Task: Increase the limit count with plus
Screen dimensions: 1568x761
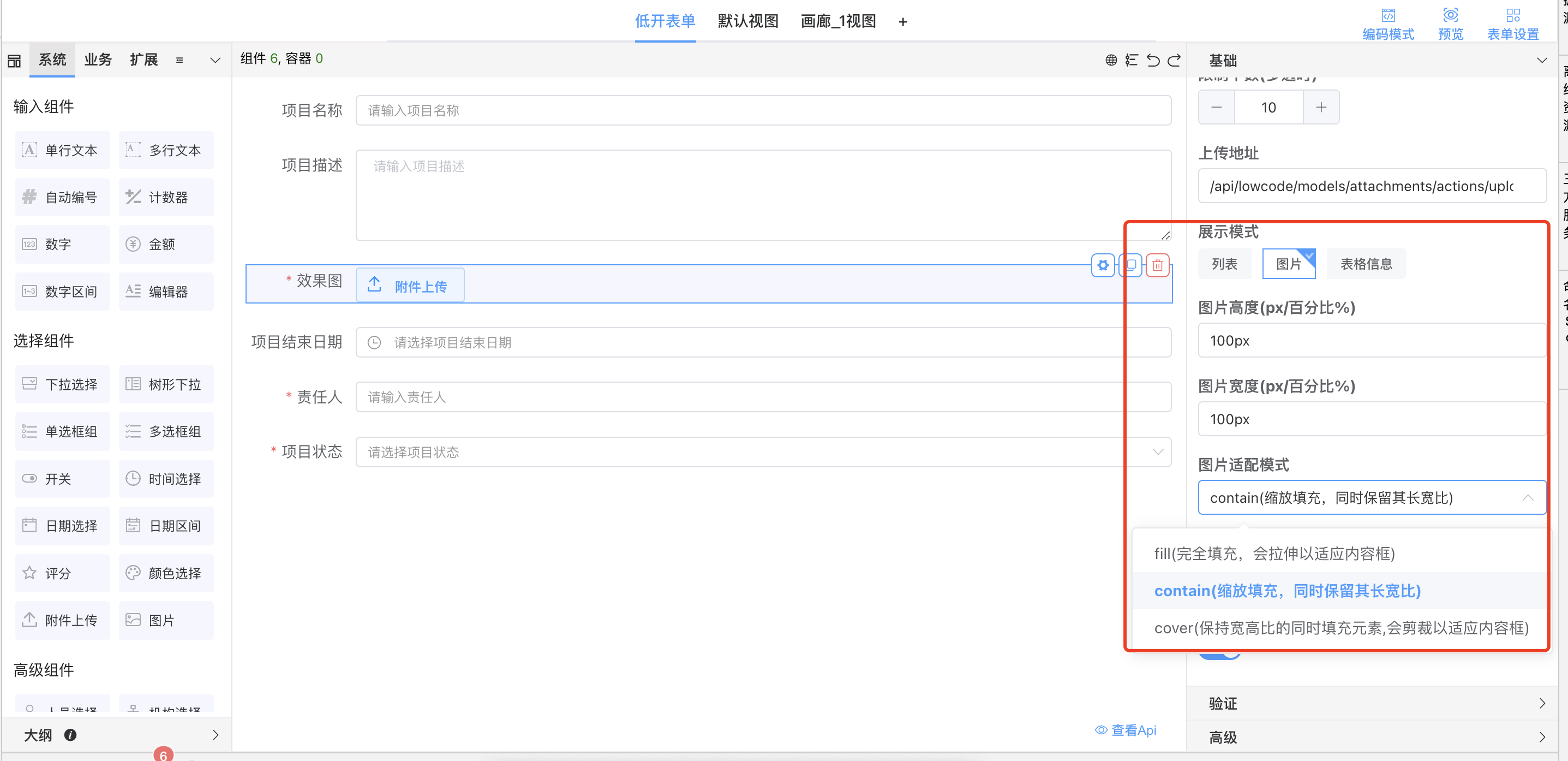Action: click(x=1321, y=107)
